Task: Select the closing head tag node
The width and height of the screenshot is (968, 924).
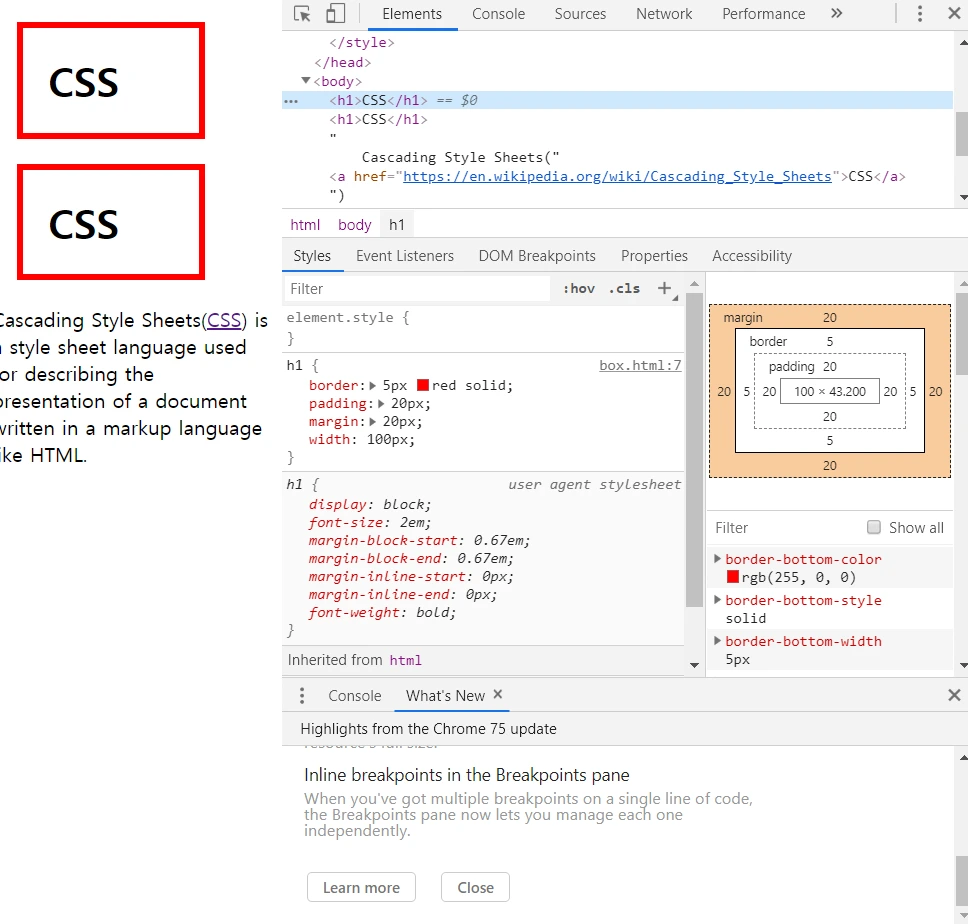Action: pos(342,62)
